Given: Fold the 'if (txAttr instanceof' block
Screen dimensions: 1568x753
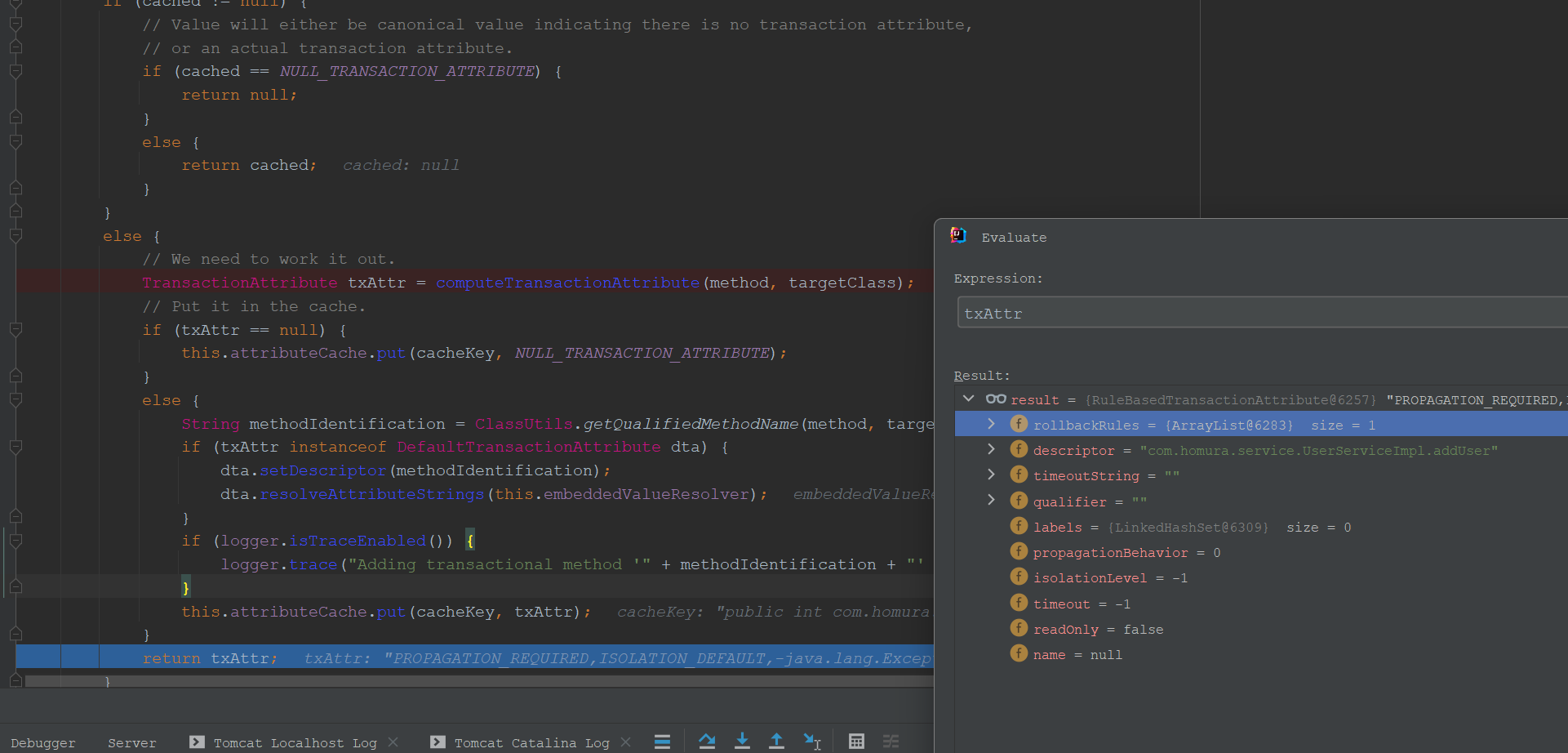Looking at the screenshot, I should tap(16, 447).
